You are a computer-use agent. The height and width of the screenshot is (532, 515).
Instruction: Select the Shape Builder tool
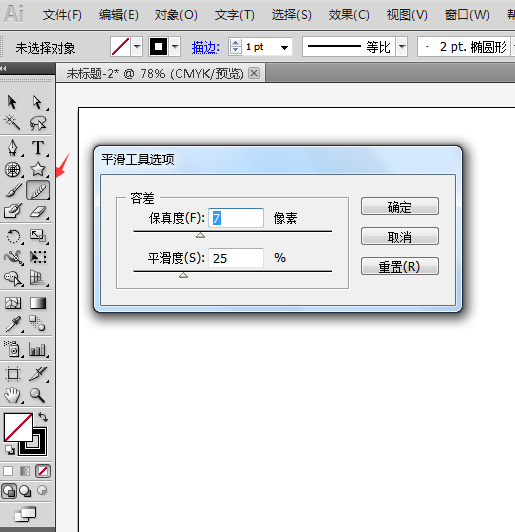click(x=14, y=278)
